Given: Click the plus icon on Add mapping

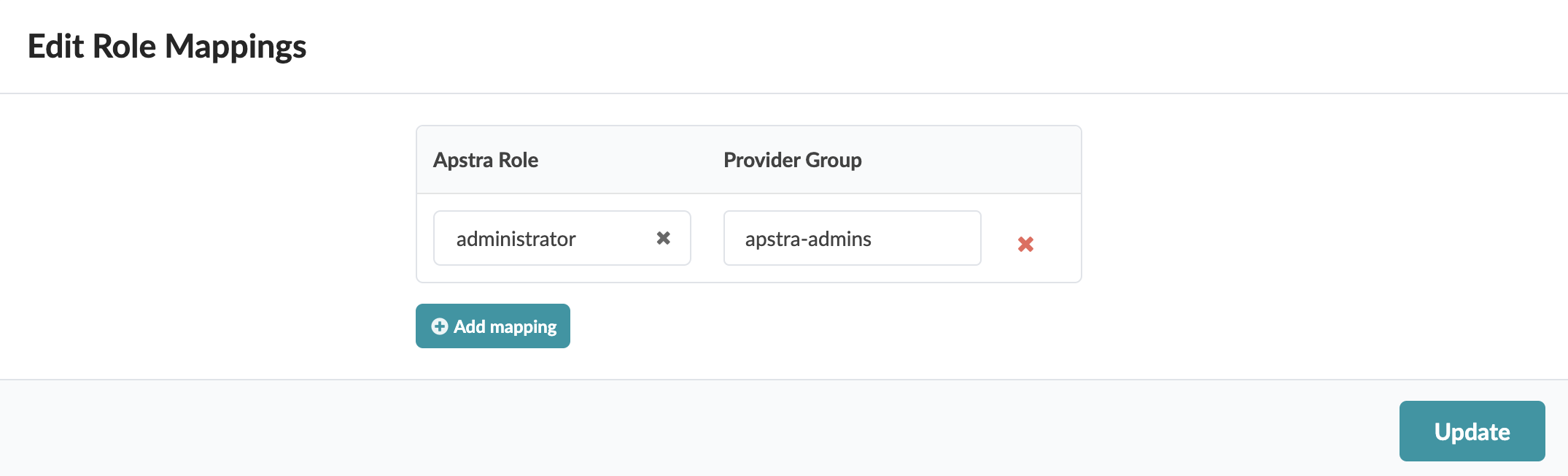Looking at the screenshot, I should [x=440, y=326].
